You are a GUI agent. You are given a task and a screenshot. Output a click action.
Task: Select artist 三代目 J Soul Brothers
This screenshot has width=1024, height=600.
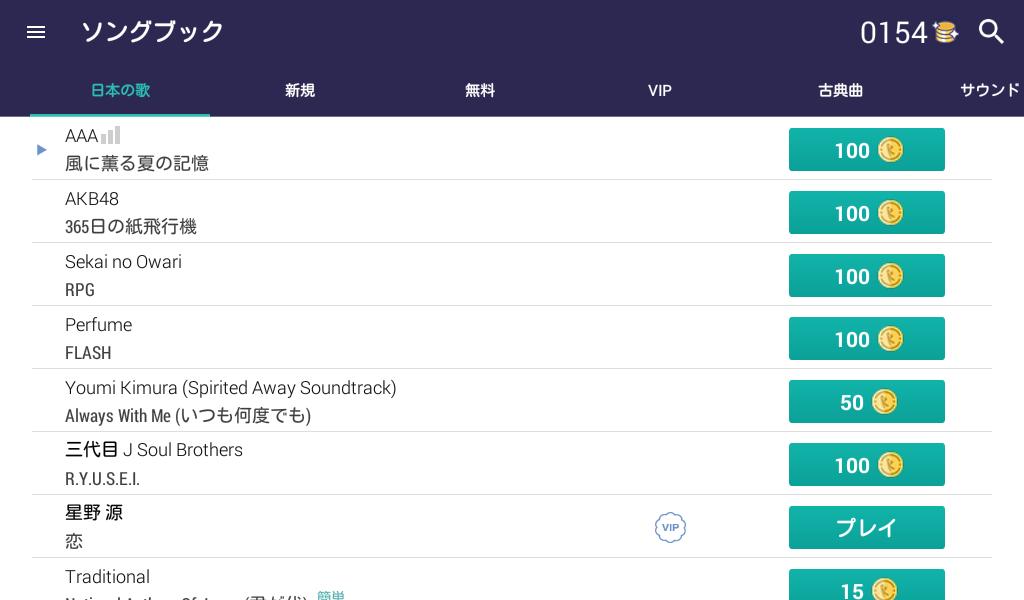tap(153, 450)
